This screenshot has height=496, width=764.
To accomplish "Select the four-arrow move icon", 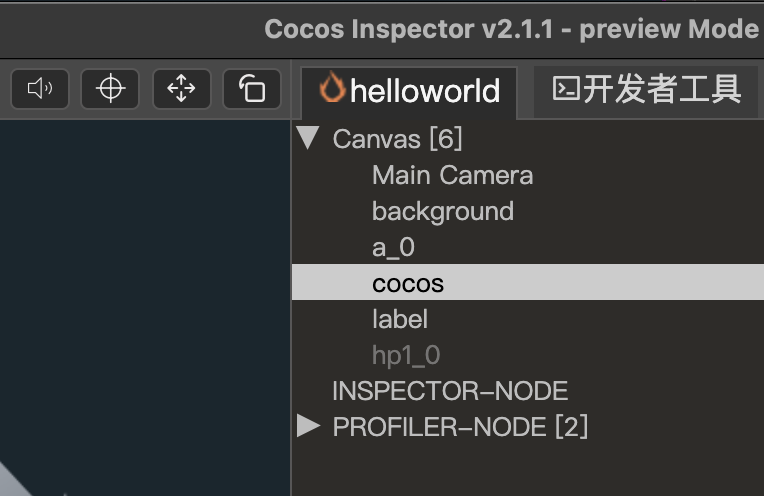I will click(x=181, y=89).
